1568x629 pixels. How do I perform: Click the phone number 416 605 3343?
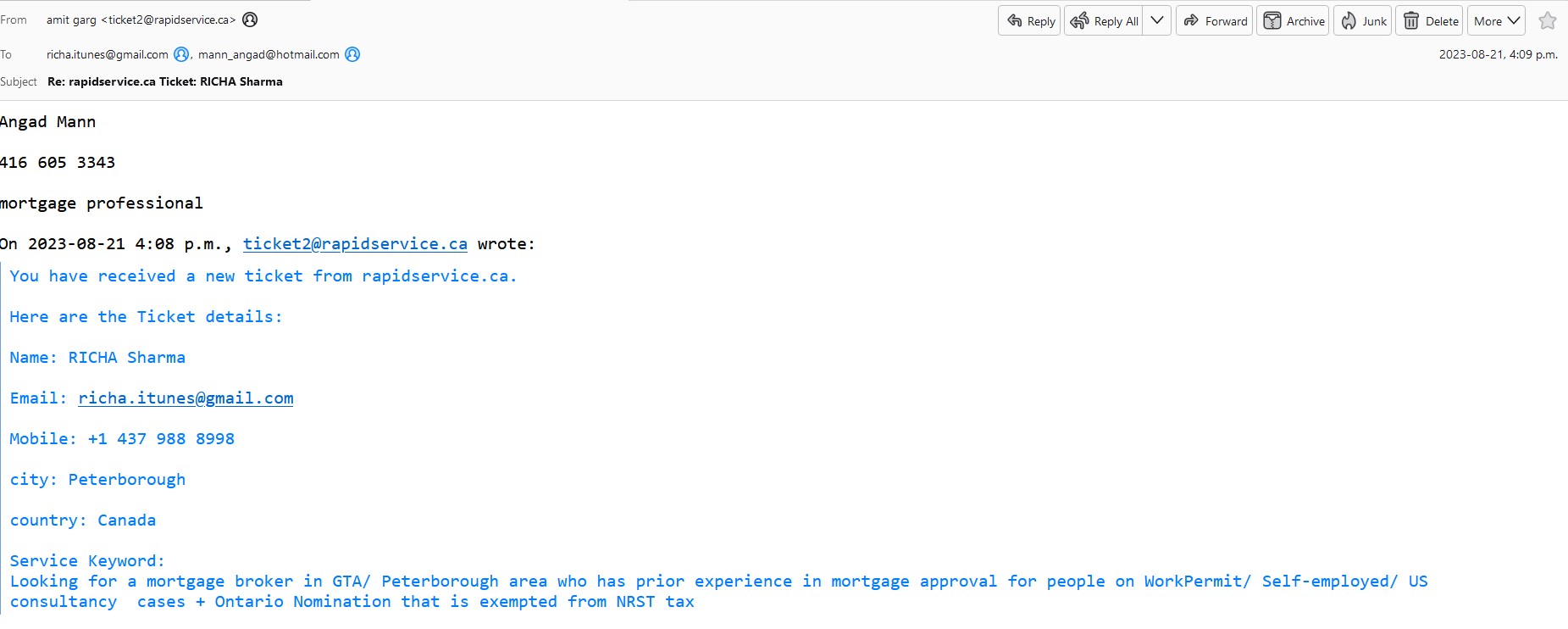[x=58, y=163]
